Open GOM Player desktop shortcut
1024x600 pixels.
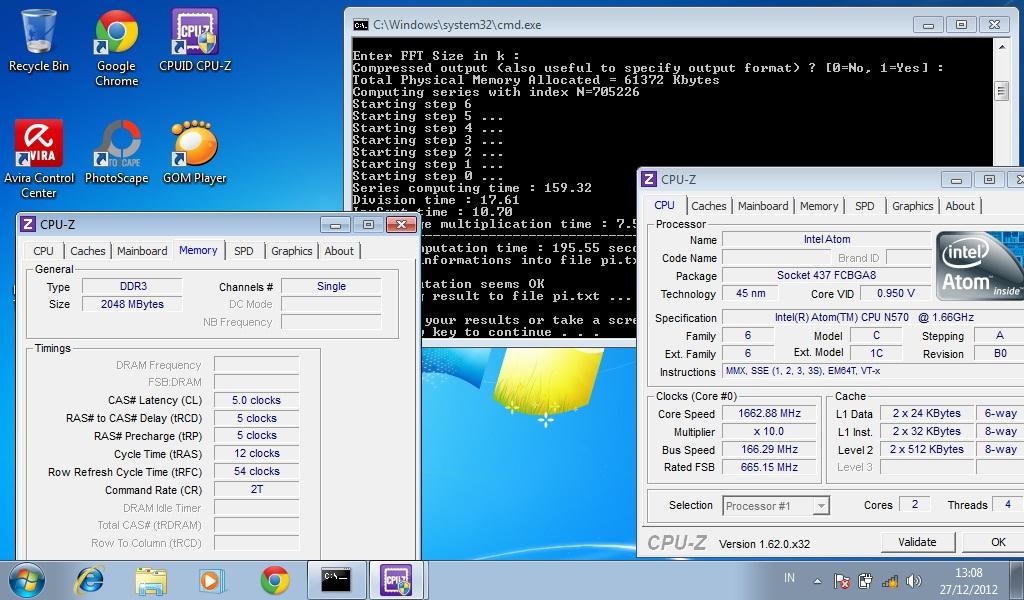pos(195,151)
